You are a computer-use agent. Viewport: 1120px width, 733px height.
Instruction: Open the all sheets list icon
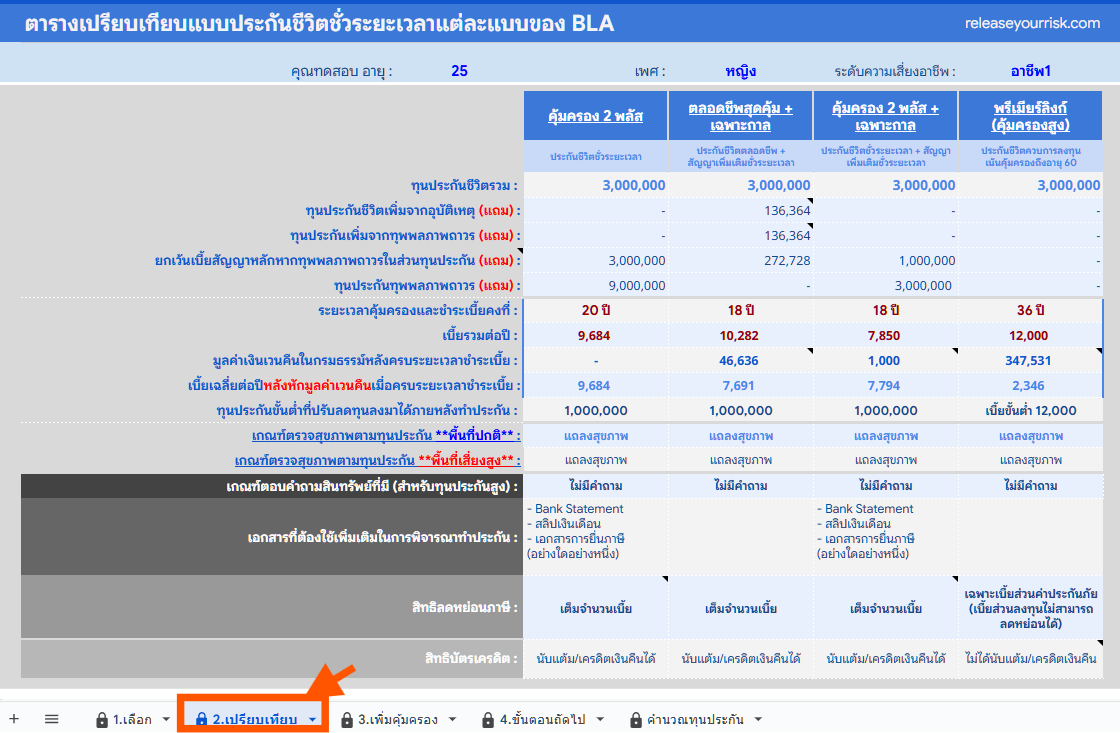[x=52, y=719]
